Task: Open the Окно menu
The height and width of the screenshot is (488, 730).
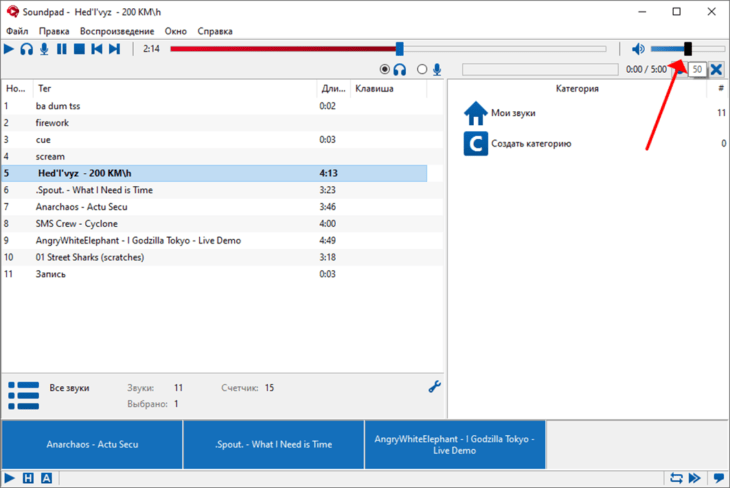Action: pos(176,31)
